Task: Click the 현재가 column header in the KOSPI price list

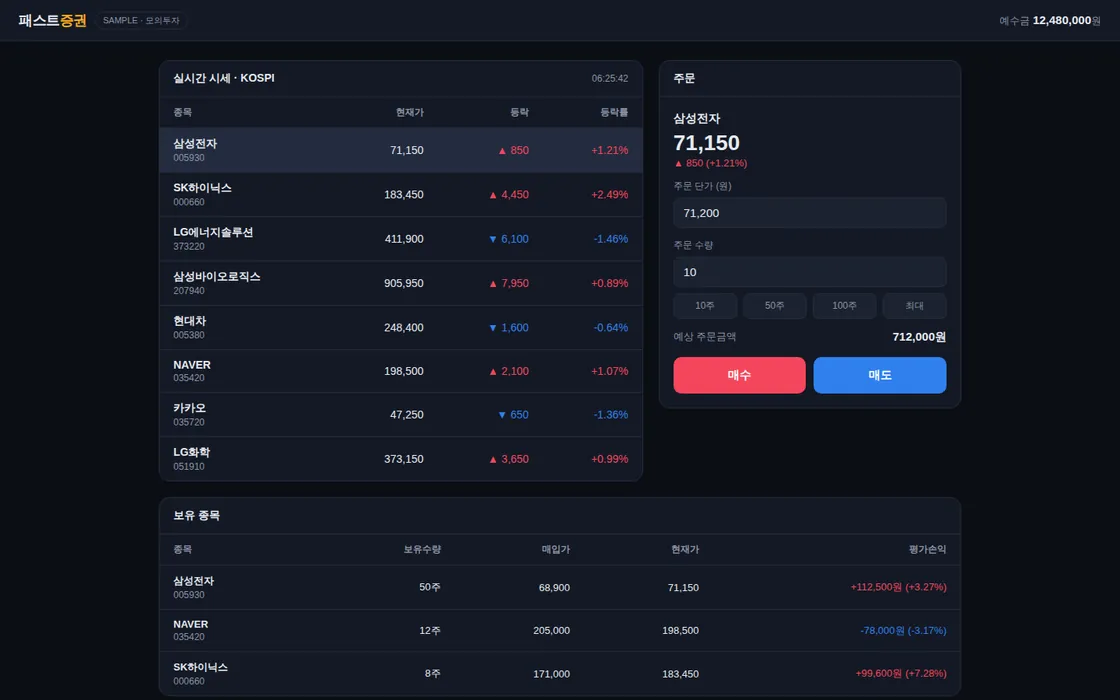Action: (409, 112)
